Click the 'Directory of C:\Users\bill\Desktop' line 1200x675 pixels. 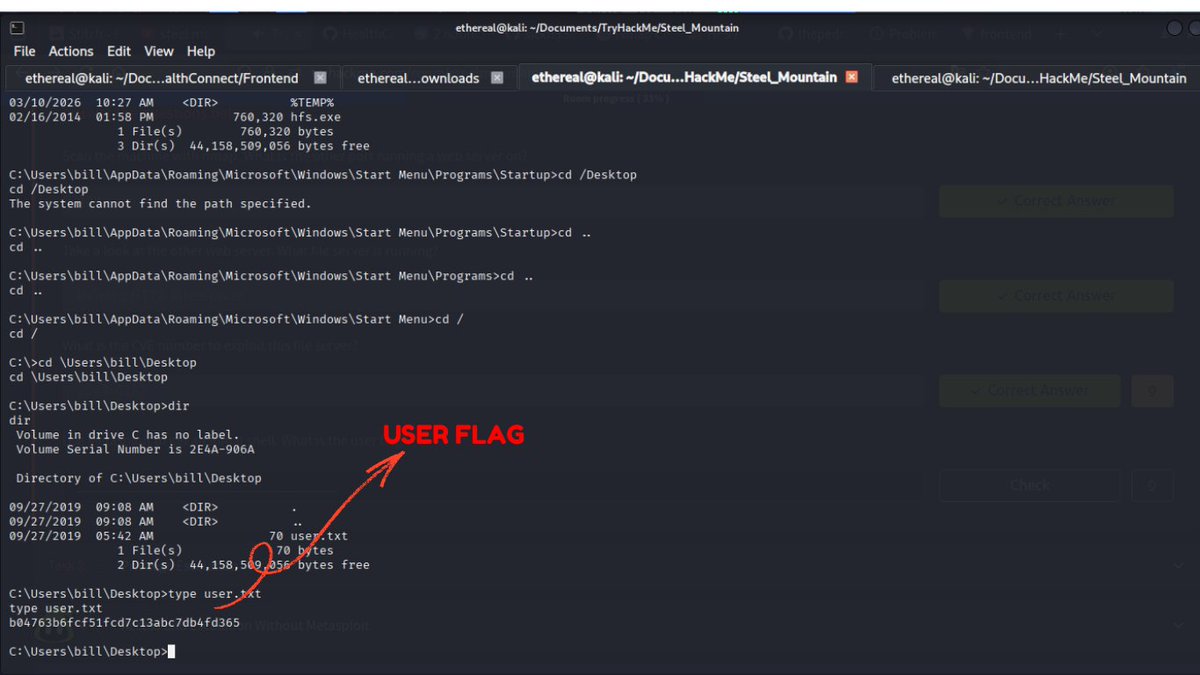(139, 479)
